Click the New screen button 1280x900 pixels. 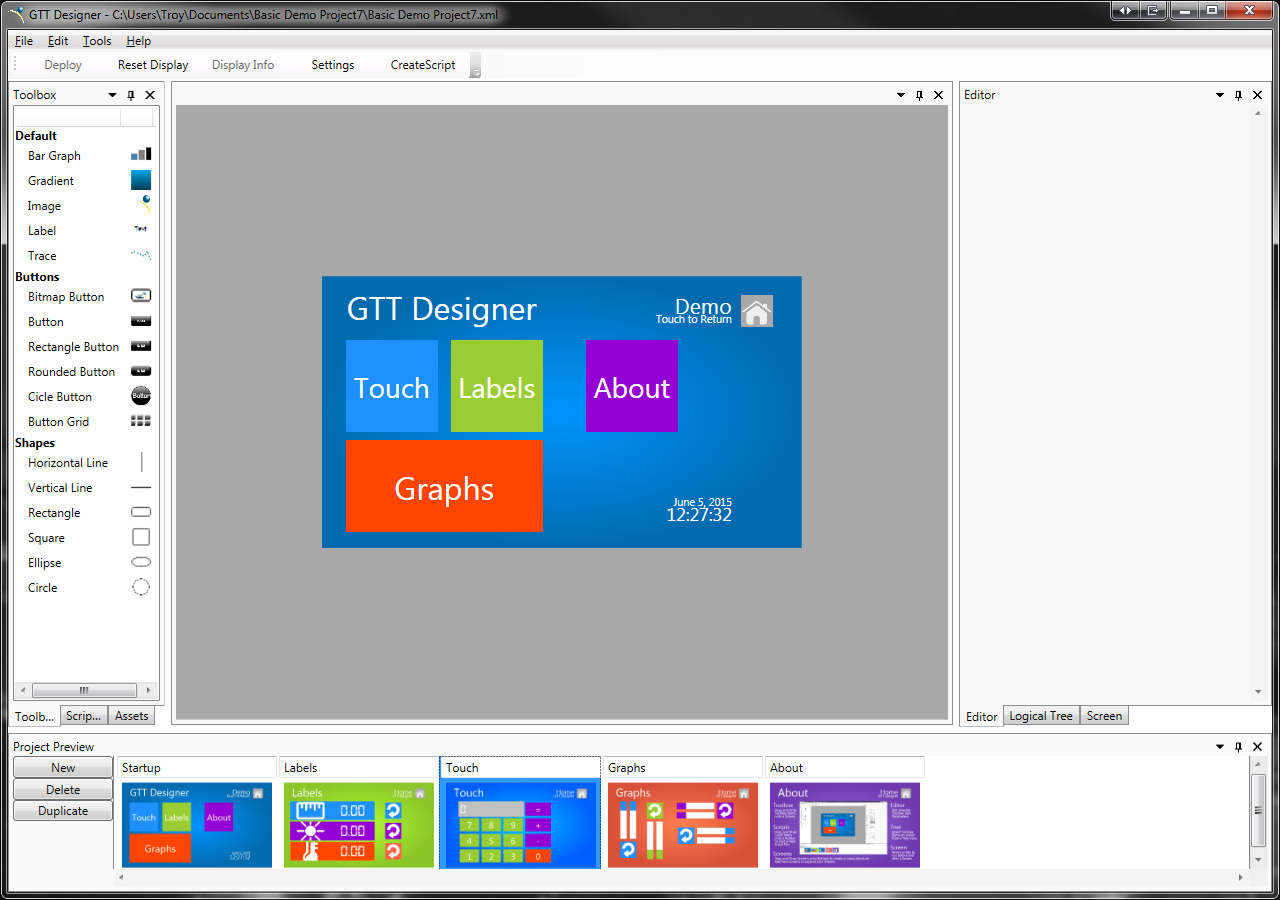(63, 768)
